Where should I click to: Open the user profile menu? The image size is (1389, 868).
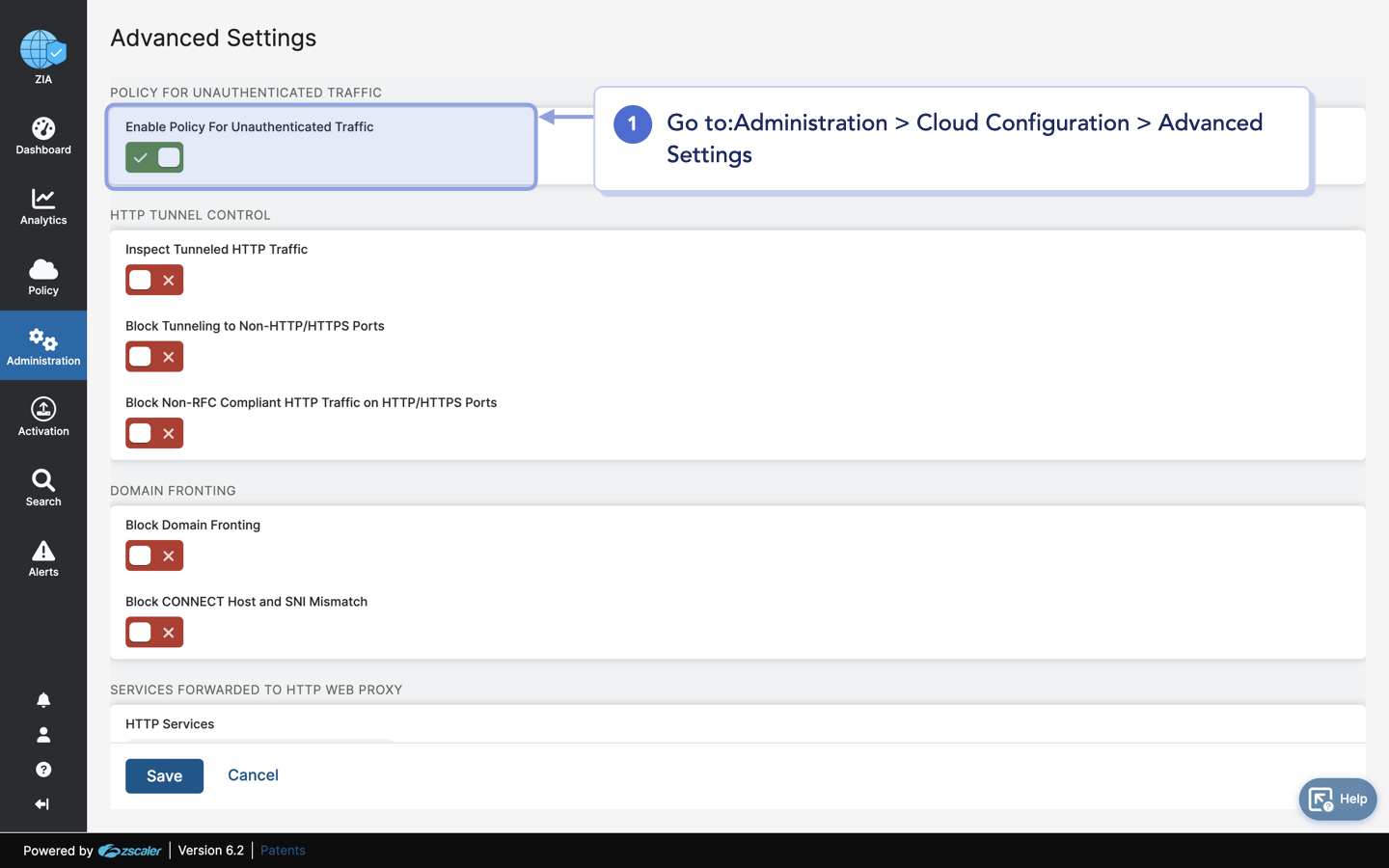42,734
